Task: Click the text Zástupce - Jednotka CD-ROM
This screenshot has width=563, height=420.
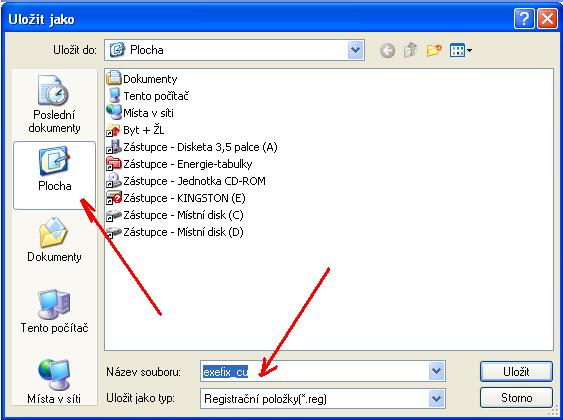Action: [x=195, y=181]
